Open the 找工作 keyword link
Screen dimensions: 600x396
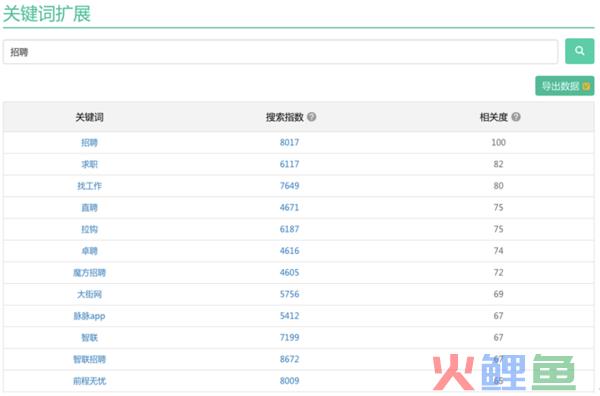(x=90, y=186)
